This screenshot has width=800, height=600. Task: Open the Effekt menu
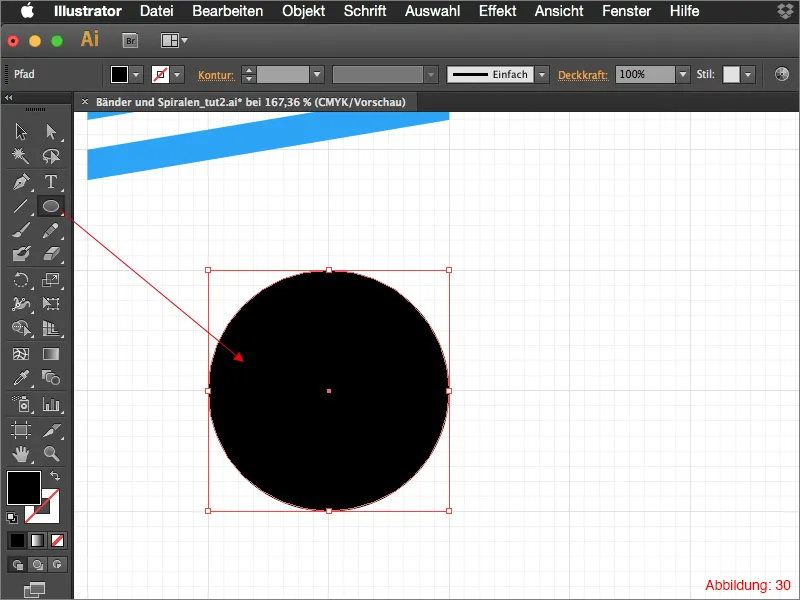[x=497, y=12]
